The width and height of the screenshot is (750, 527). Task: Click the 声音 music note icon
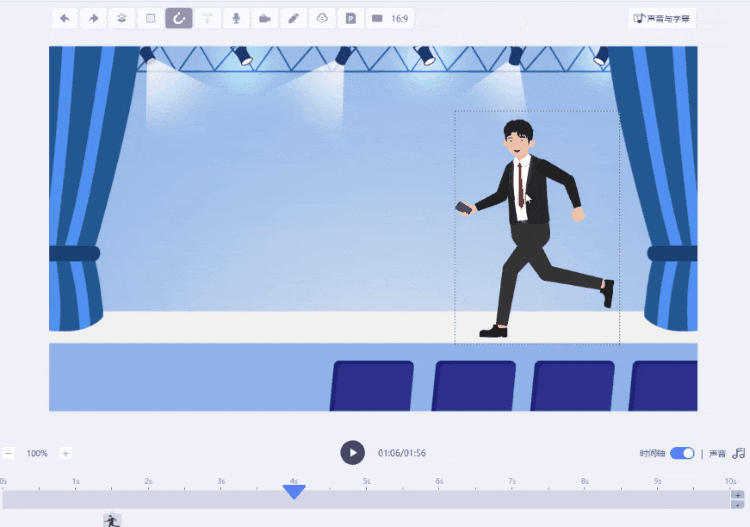tap(739, 453)
